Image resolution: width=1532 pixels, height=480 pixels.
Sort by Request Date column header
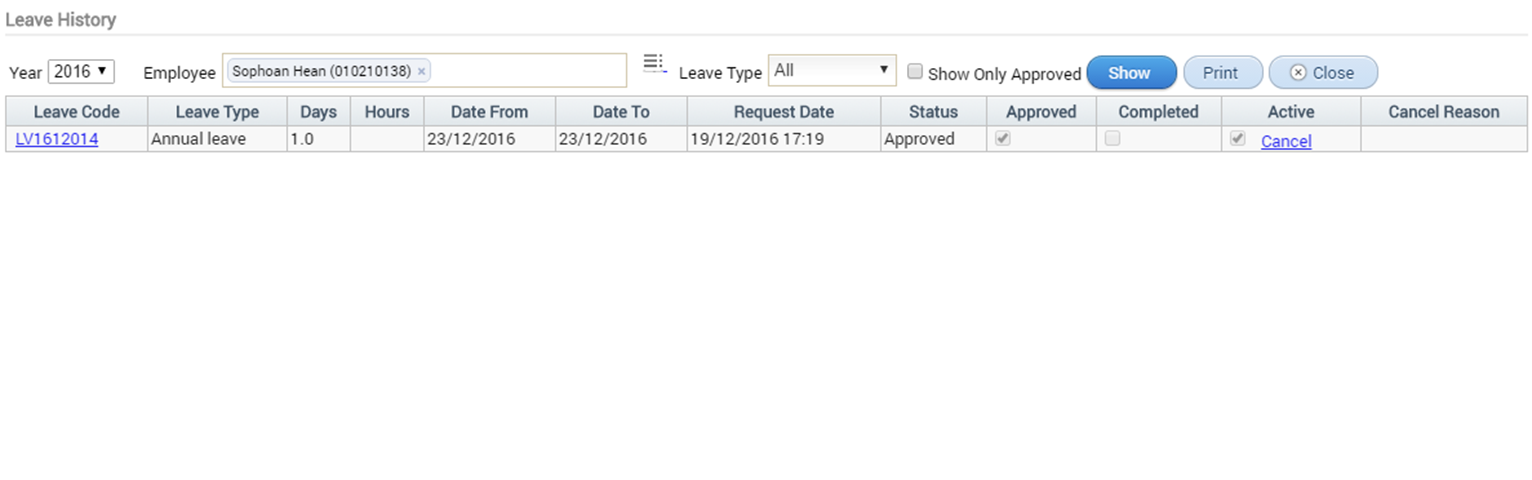784,112
